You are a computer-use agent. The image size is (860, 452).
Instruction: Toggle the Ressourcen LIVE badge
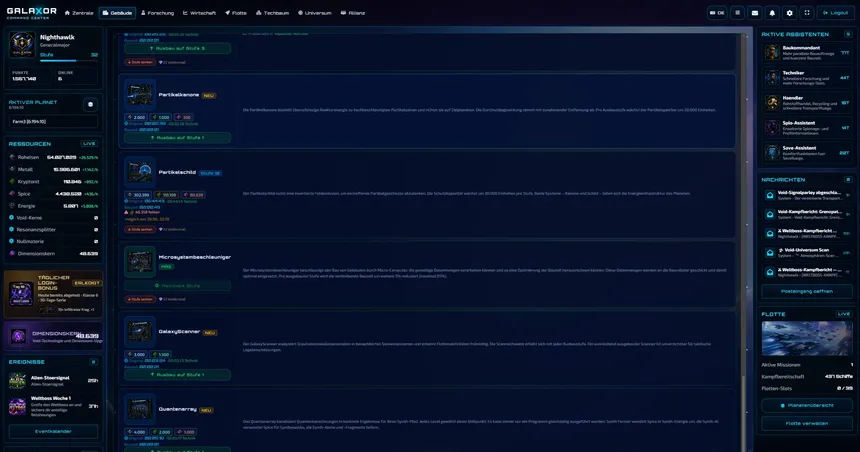tap(89, 144)
